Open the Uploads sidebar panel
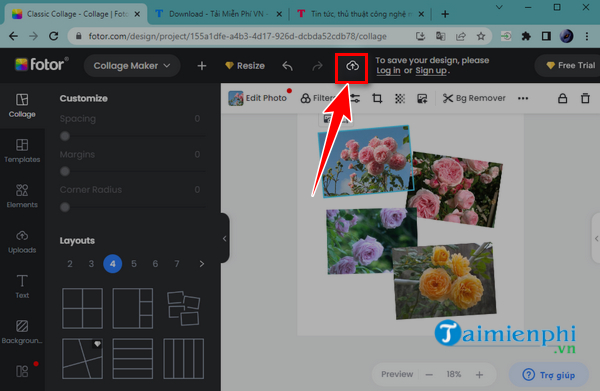The image size is (600, 391). 22,241
